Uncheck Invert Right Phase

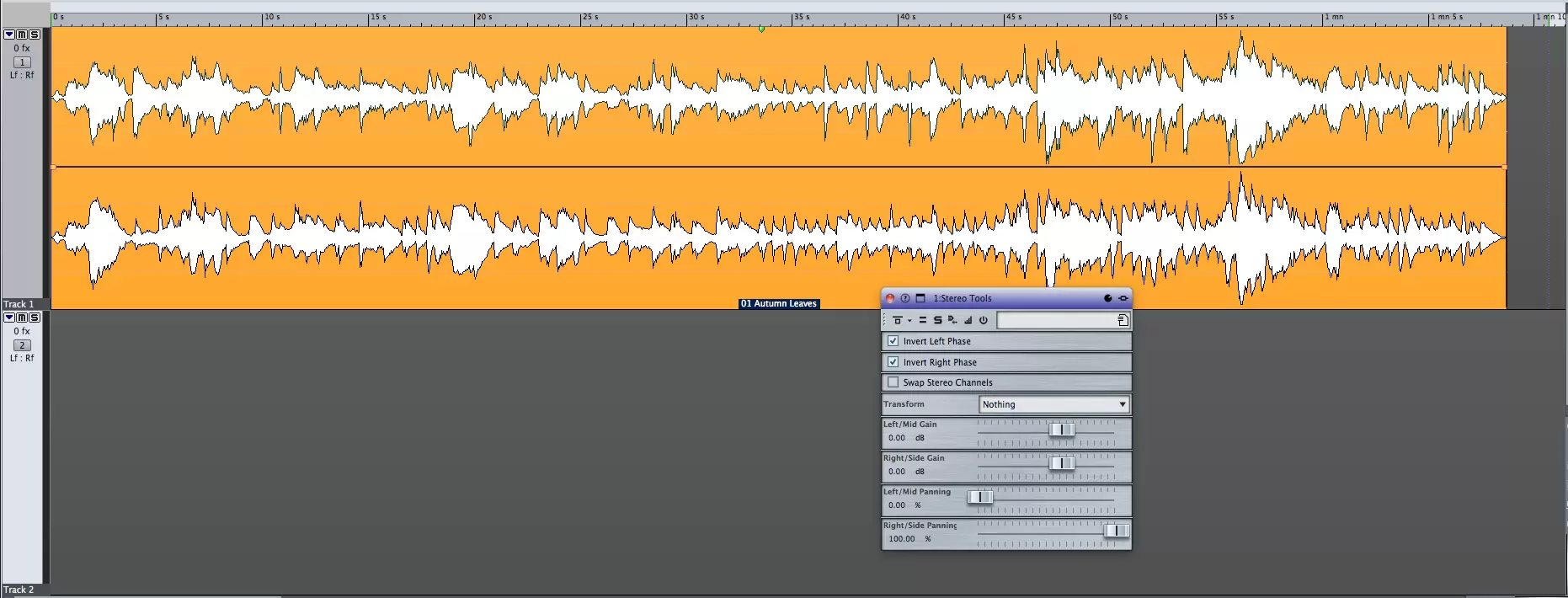point(893,362)
